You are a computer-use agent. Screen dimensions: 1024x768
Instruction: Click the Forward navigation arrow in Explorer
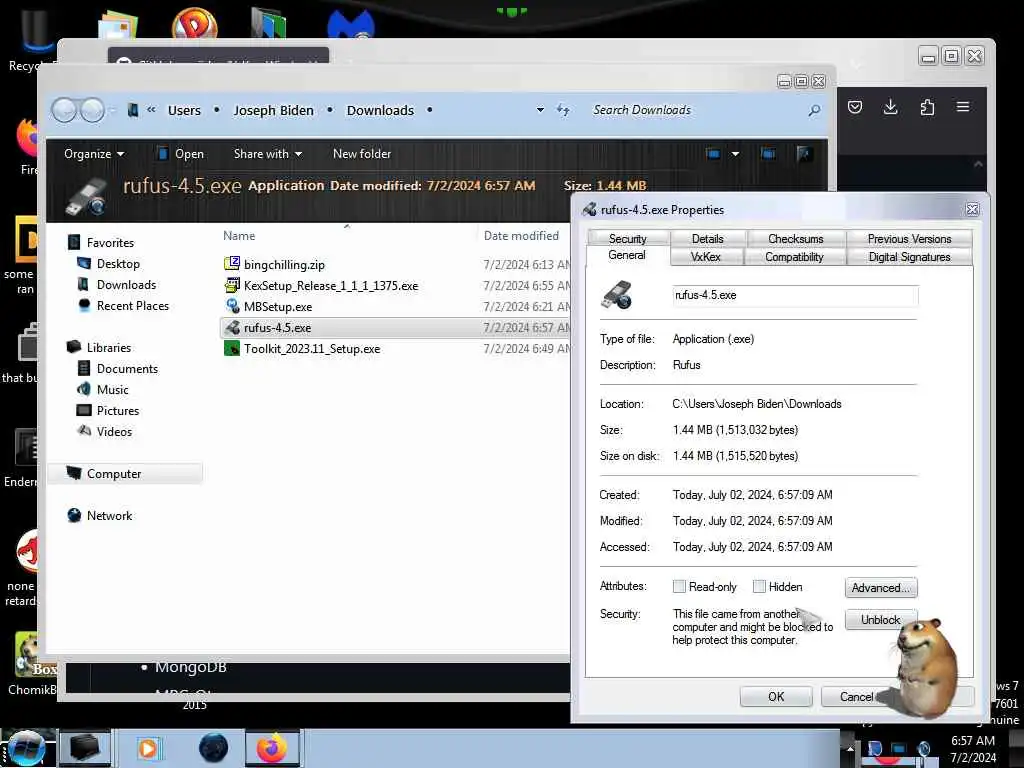pos(92,110)
